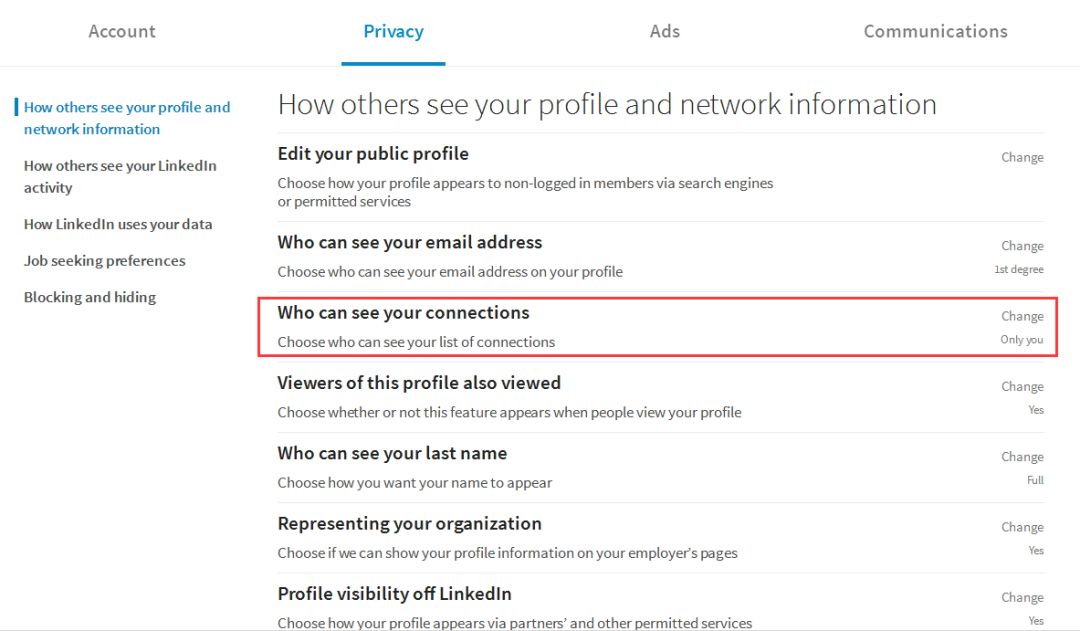The height and width of the screenshot is (631, 1080).
Task: Expand 'Who can see your email address'
Action: pos(410,243)
